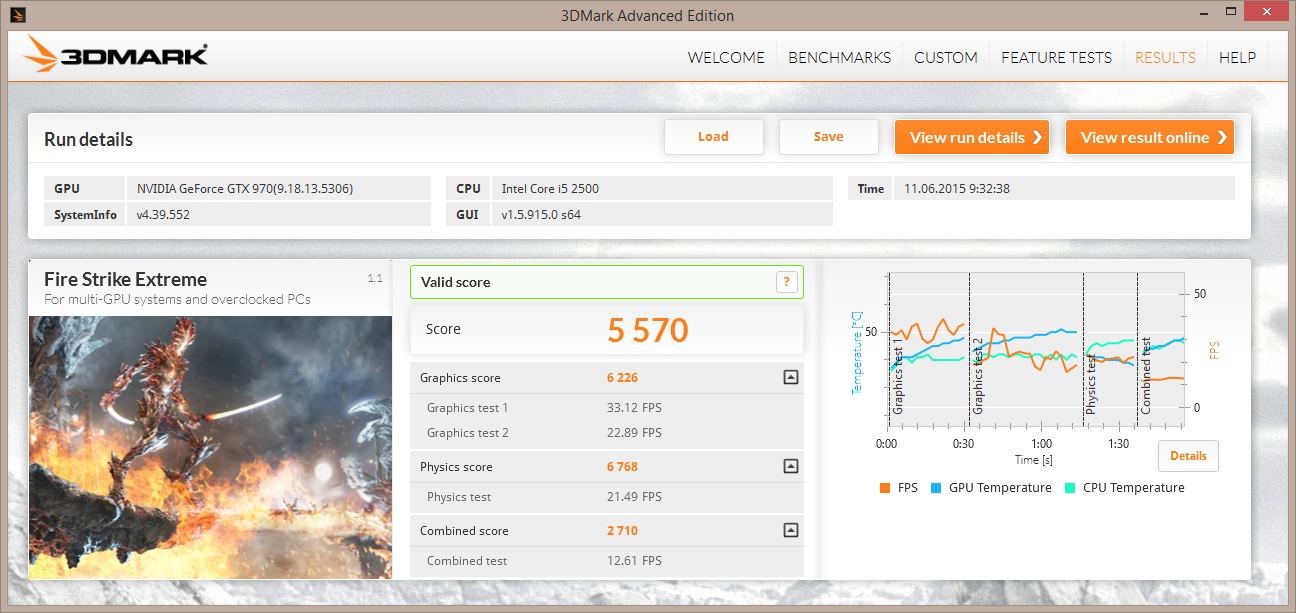
Task: Open the HELP tab
Action: coord(1237,58)
